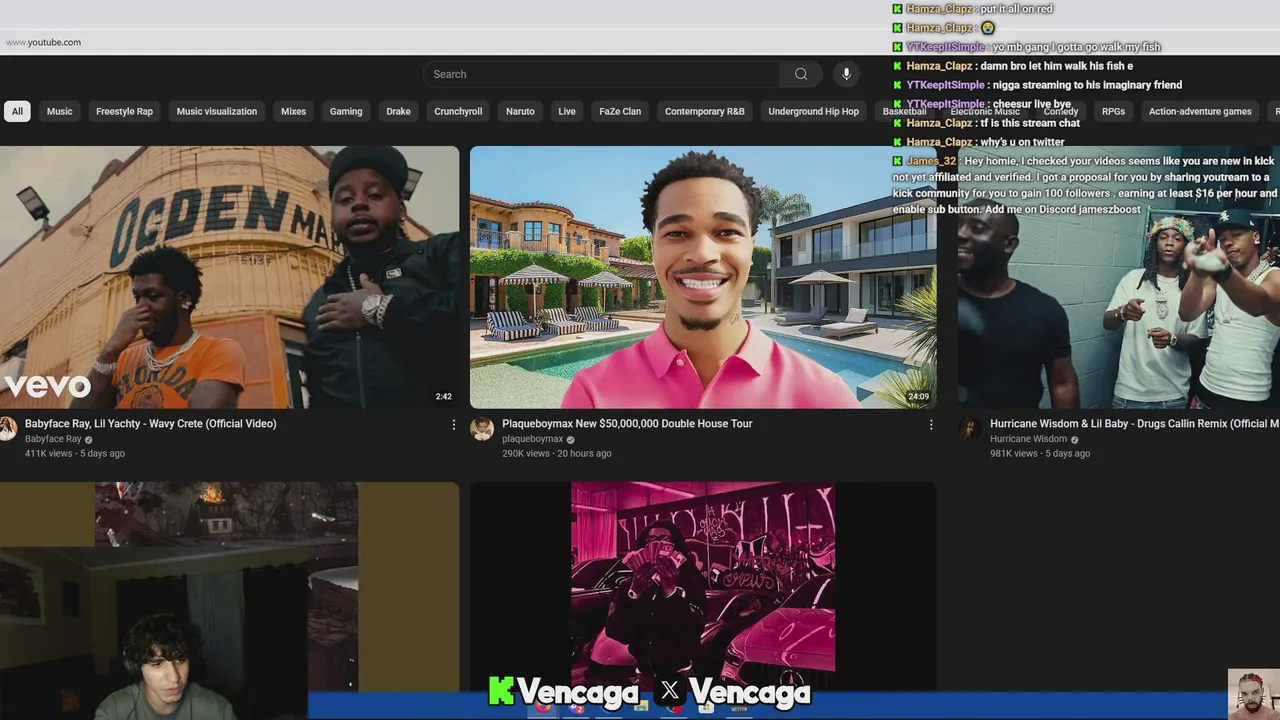This screenshot has width=1280, height=720.
Task: Select the FaZe Clan chip
Action: click(x=620, y=112)
